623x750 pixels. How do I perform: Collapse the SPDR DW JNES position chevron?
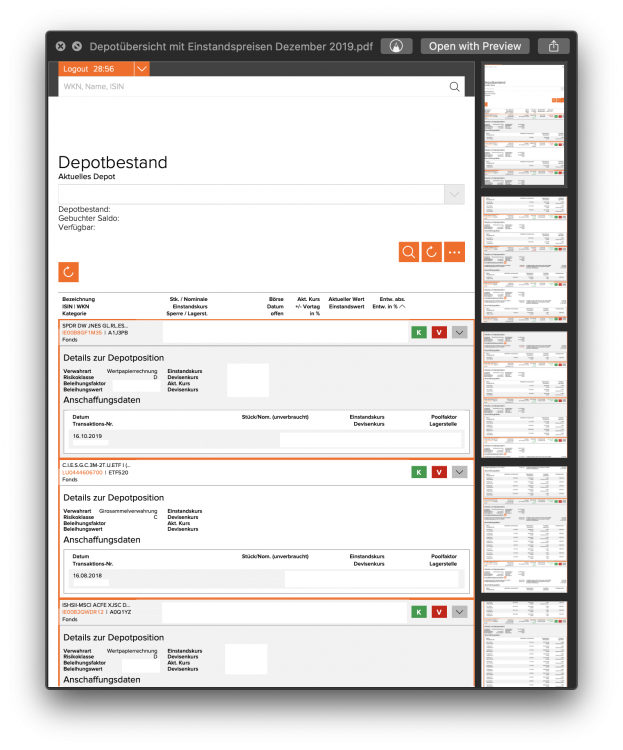(x=459, y=332)
